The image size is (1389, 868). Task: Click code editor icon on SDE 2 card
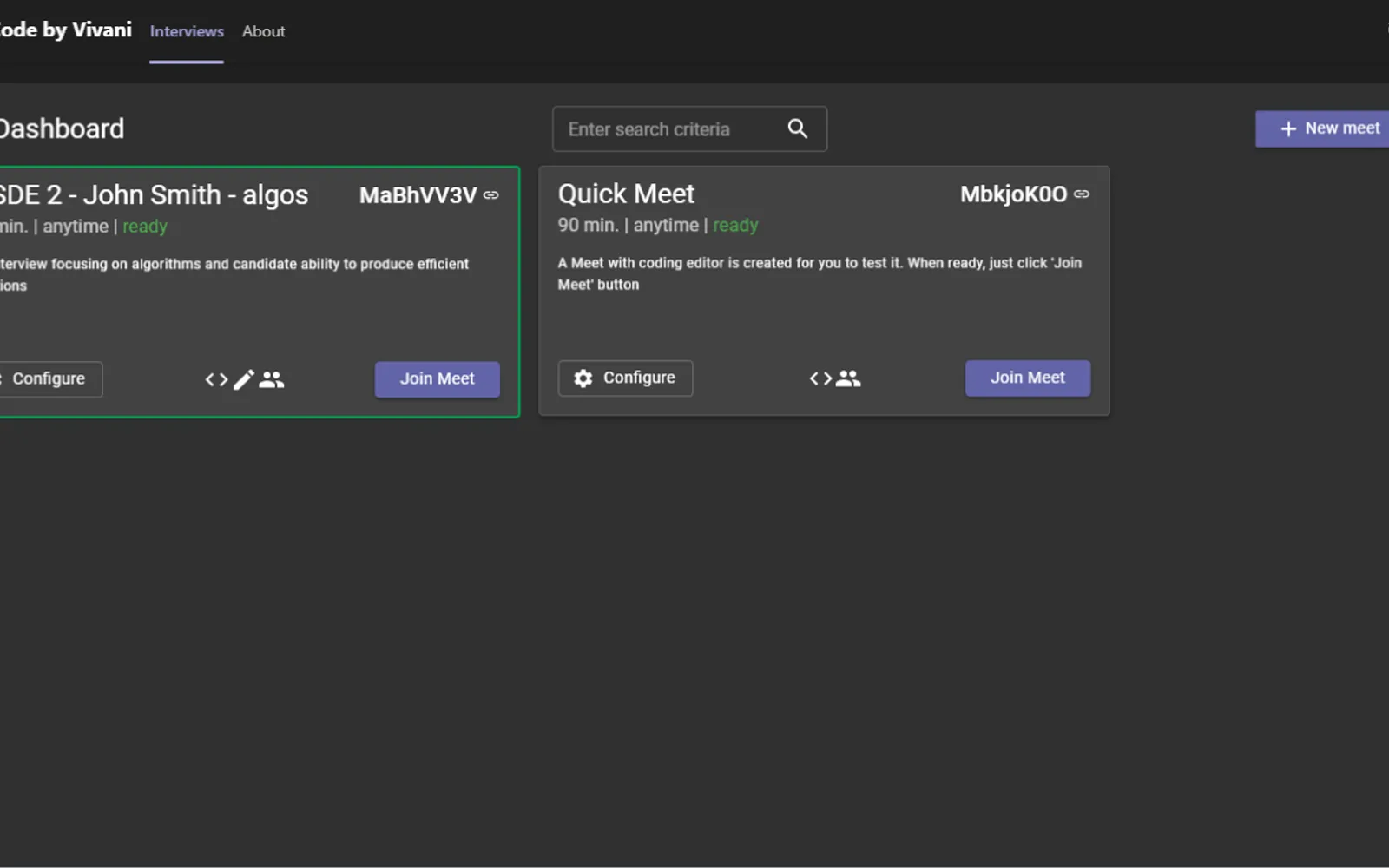pos(217,379)
